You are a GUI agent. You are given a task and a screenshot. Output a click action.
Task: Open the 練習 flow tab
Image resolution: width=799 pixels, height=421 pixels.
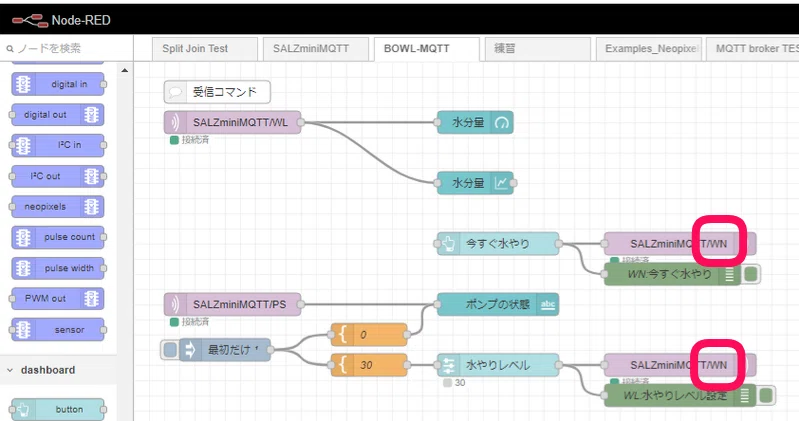(538, 49)
